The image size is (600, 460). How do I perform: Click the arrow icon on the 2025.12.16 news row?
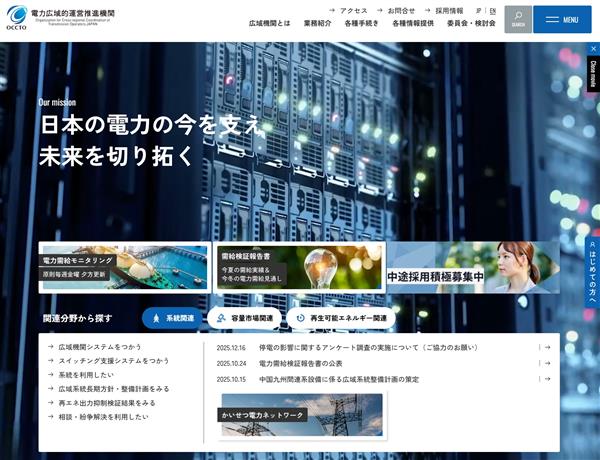(548, 347)
